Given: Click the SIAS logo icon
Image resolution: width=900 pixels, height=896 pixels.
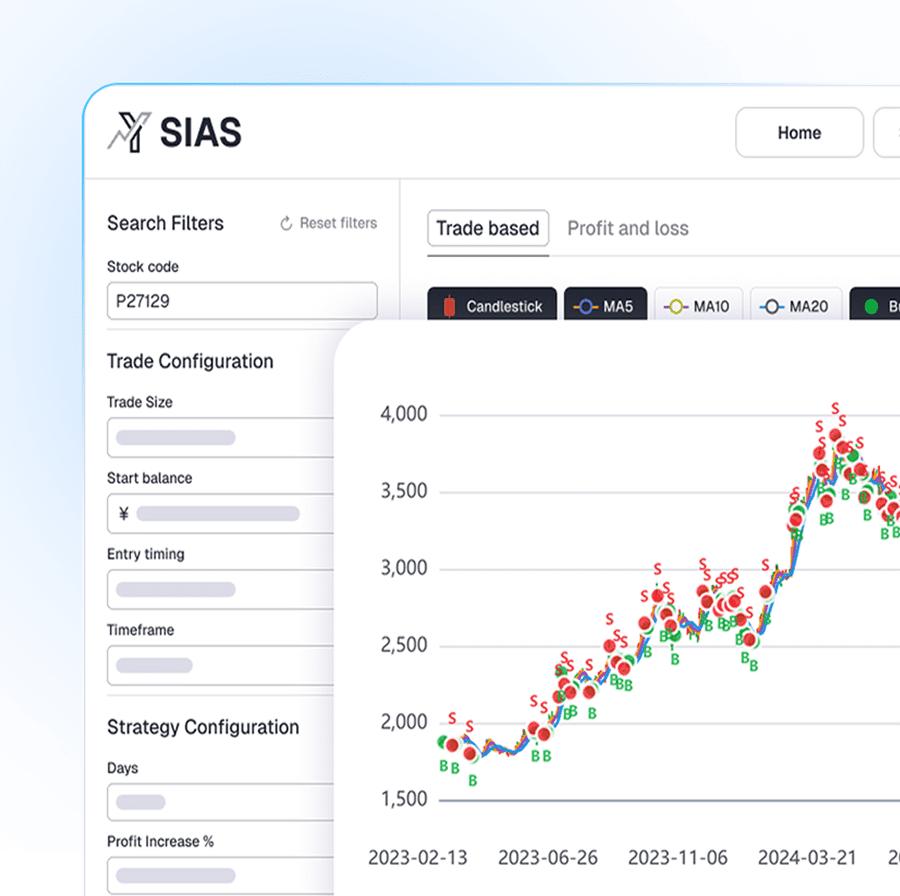Looking at the screenshot, I should point(129,132).
